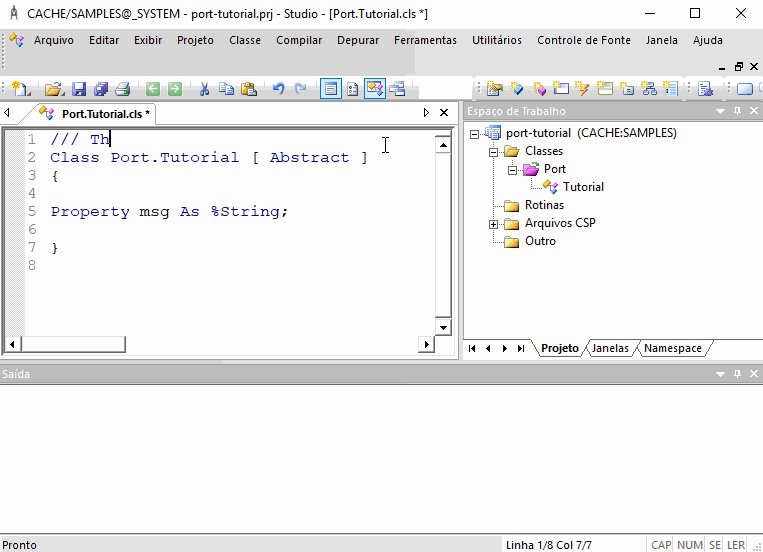
Task: Click the Cut scissors icon
Action: pos(204,89)
